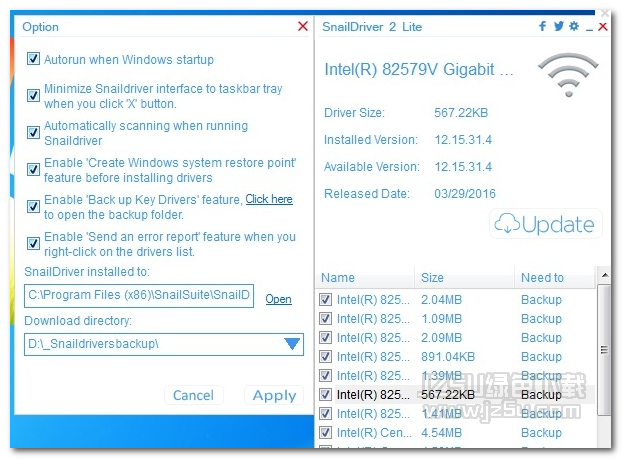The height and width of the screenshot is (459, 622).
Task: Uncheck the 891.04KB Intel driver row
Action: (x=326, y=357)
